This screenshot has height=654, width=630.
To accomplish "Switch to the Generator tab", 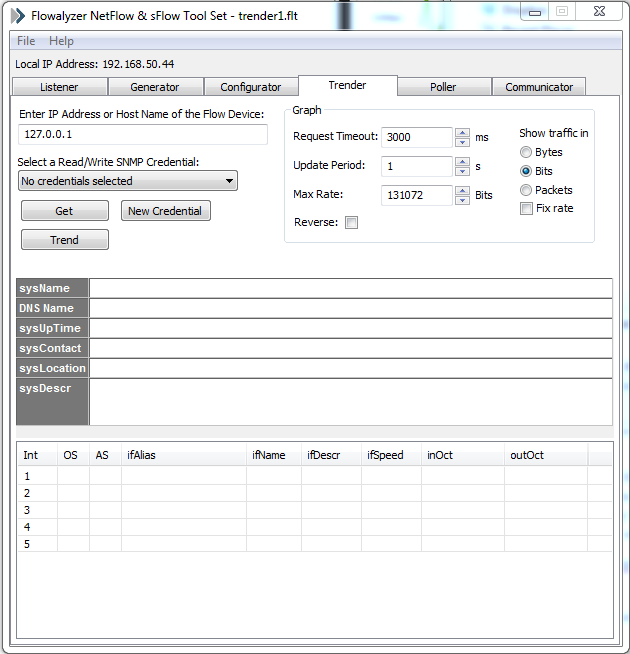I will [x=155, y=87].
